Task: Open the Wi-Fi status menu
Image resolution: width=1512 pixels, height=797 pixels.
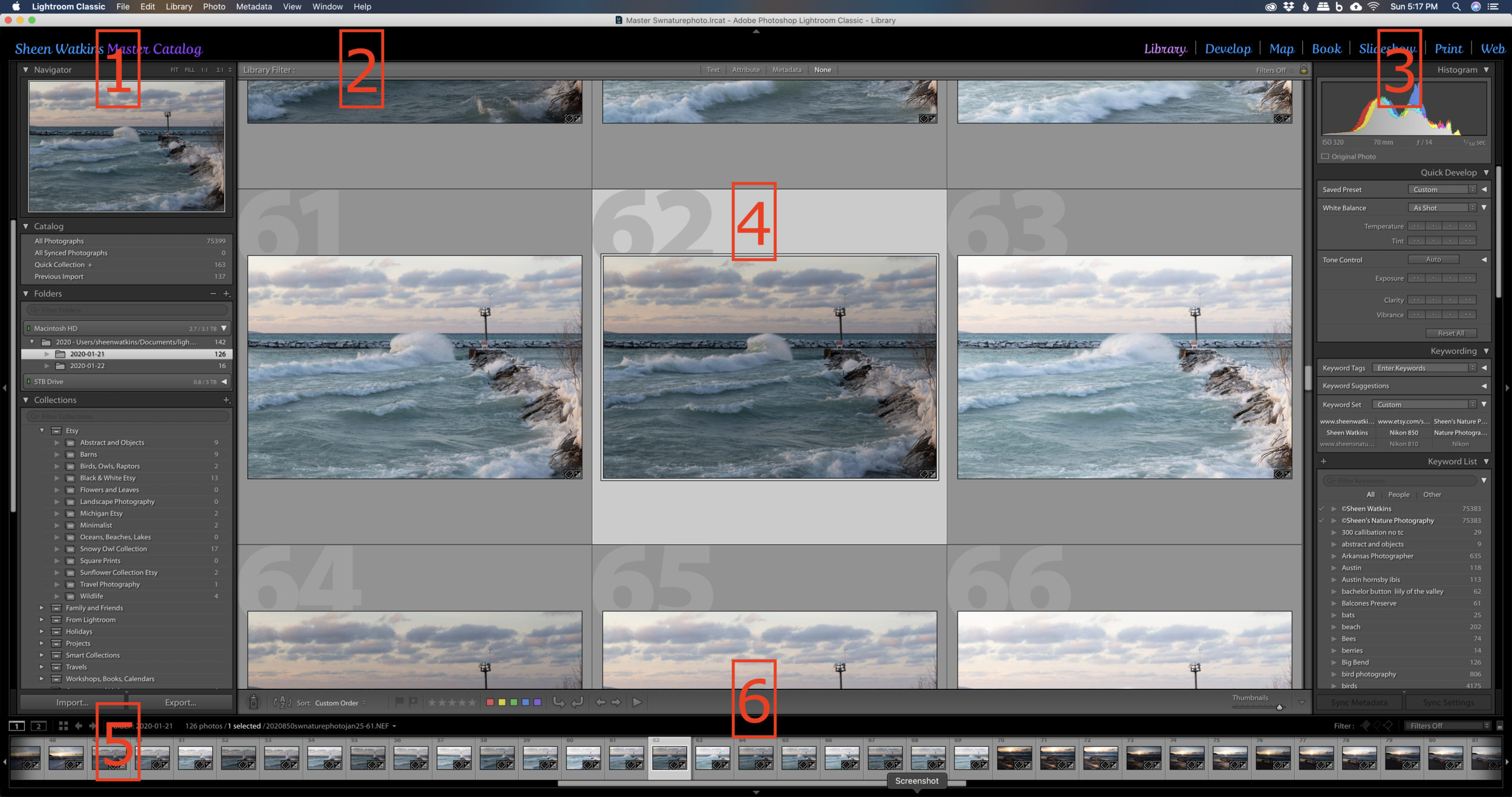Action: pyautogui.click(x=1374, y=7)
